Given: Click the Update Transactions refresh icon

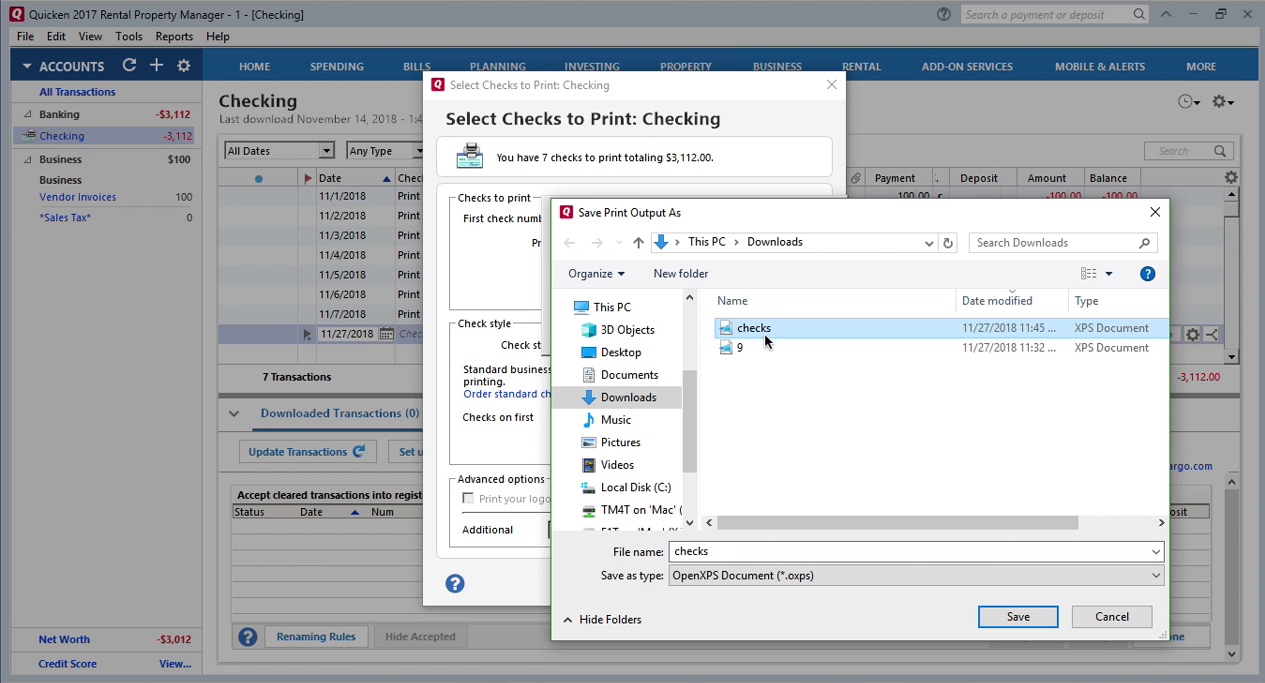Looking at the screenshot, I should (x=359, y=452).
